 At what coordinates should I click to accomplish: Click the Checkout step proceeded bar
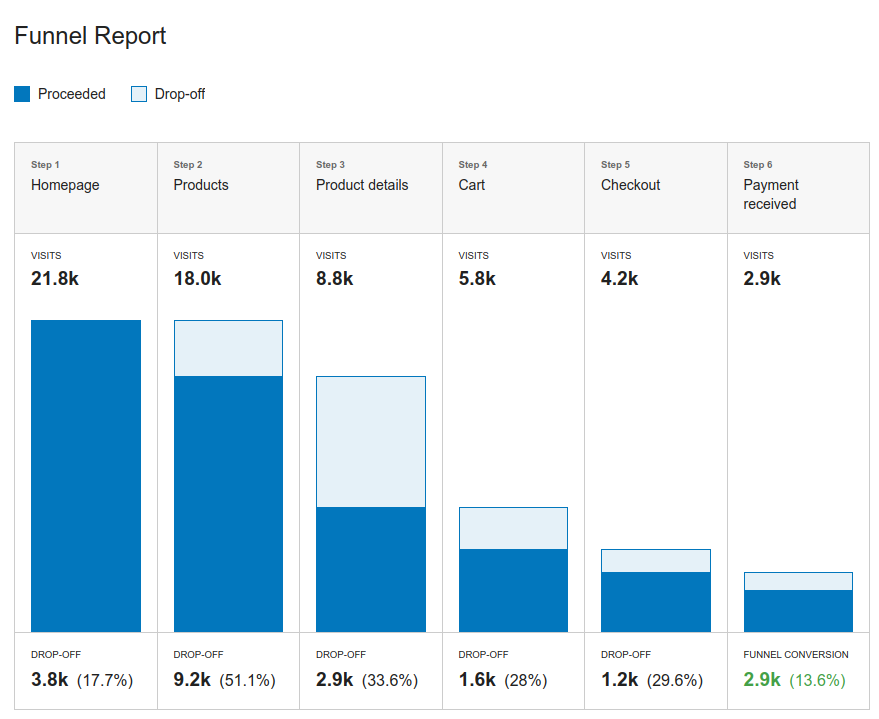coord(656,602)
